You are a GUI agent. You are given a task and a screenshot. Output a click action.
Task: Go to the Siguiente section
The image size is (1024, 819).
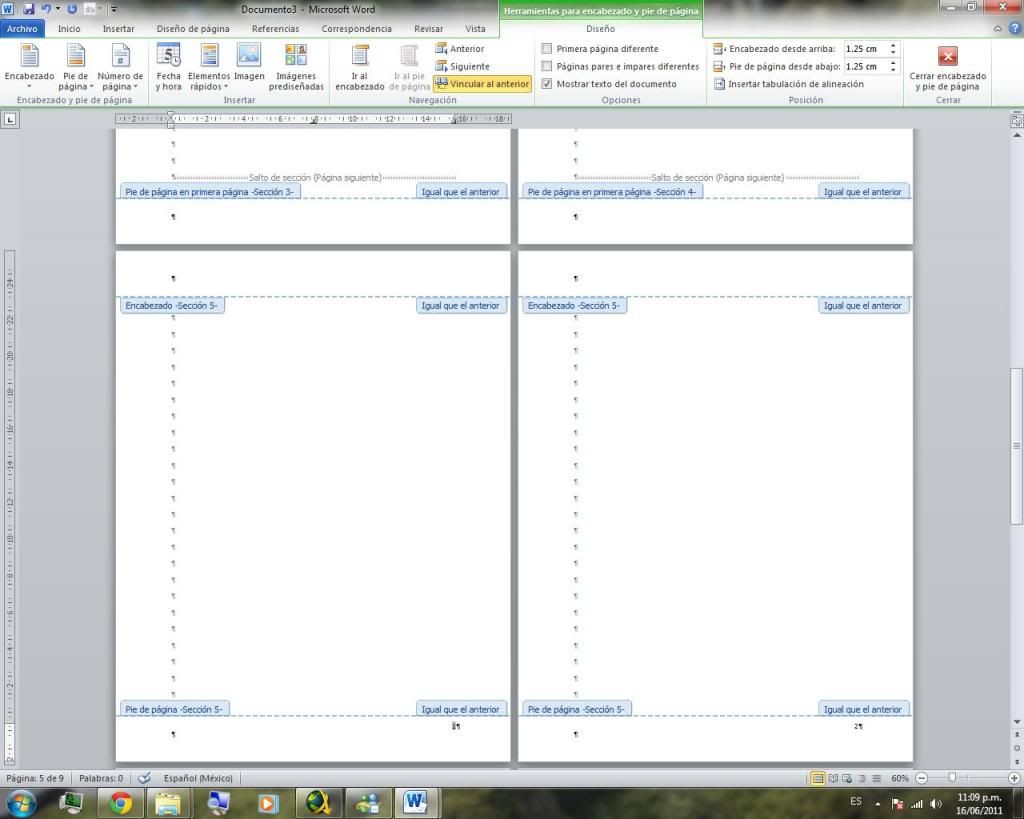(462, 66)
